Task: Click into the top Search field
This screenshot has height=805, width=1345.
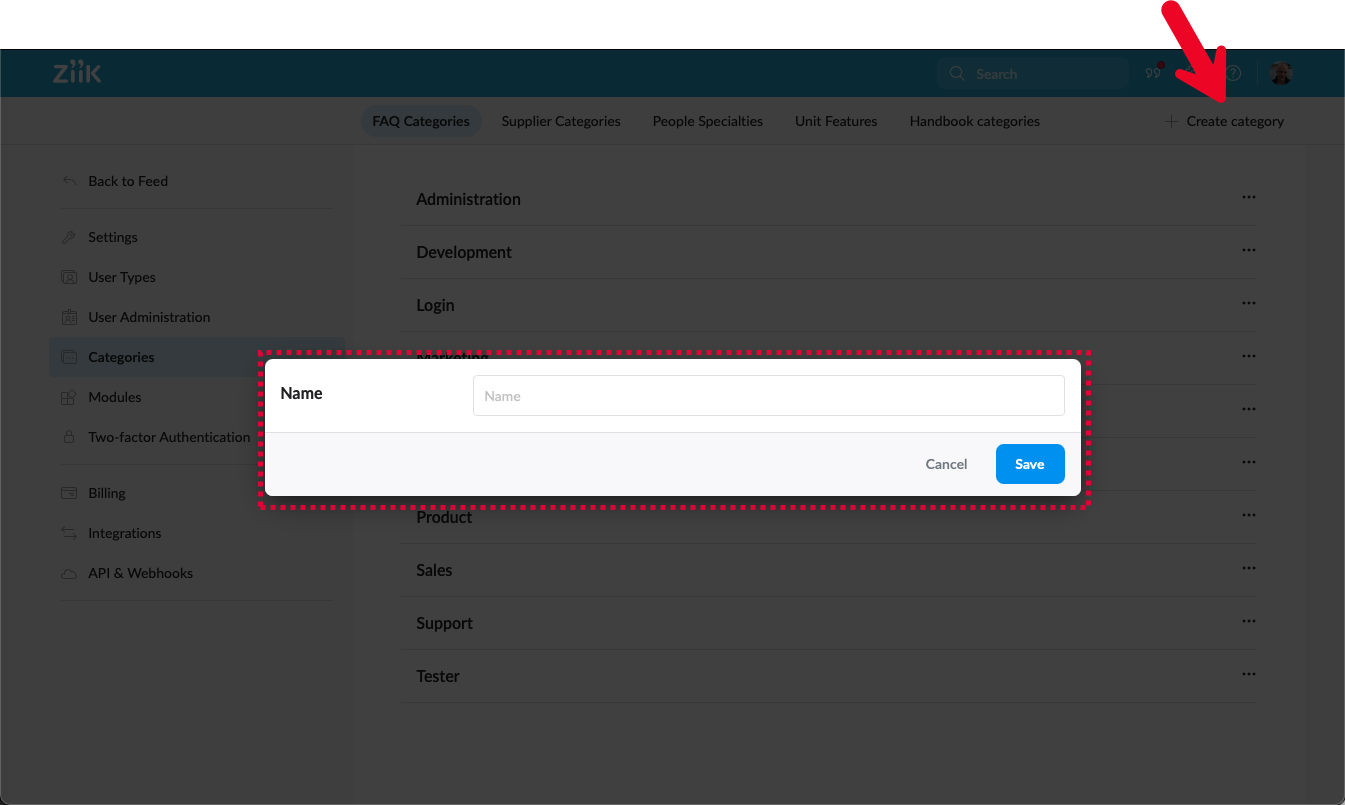Action: 1033,73
